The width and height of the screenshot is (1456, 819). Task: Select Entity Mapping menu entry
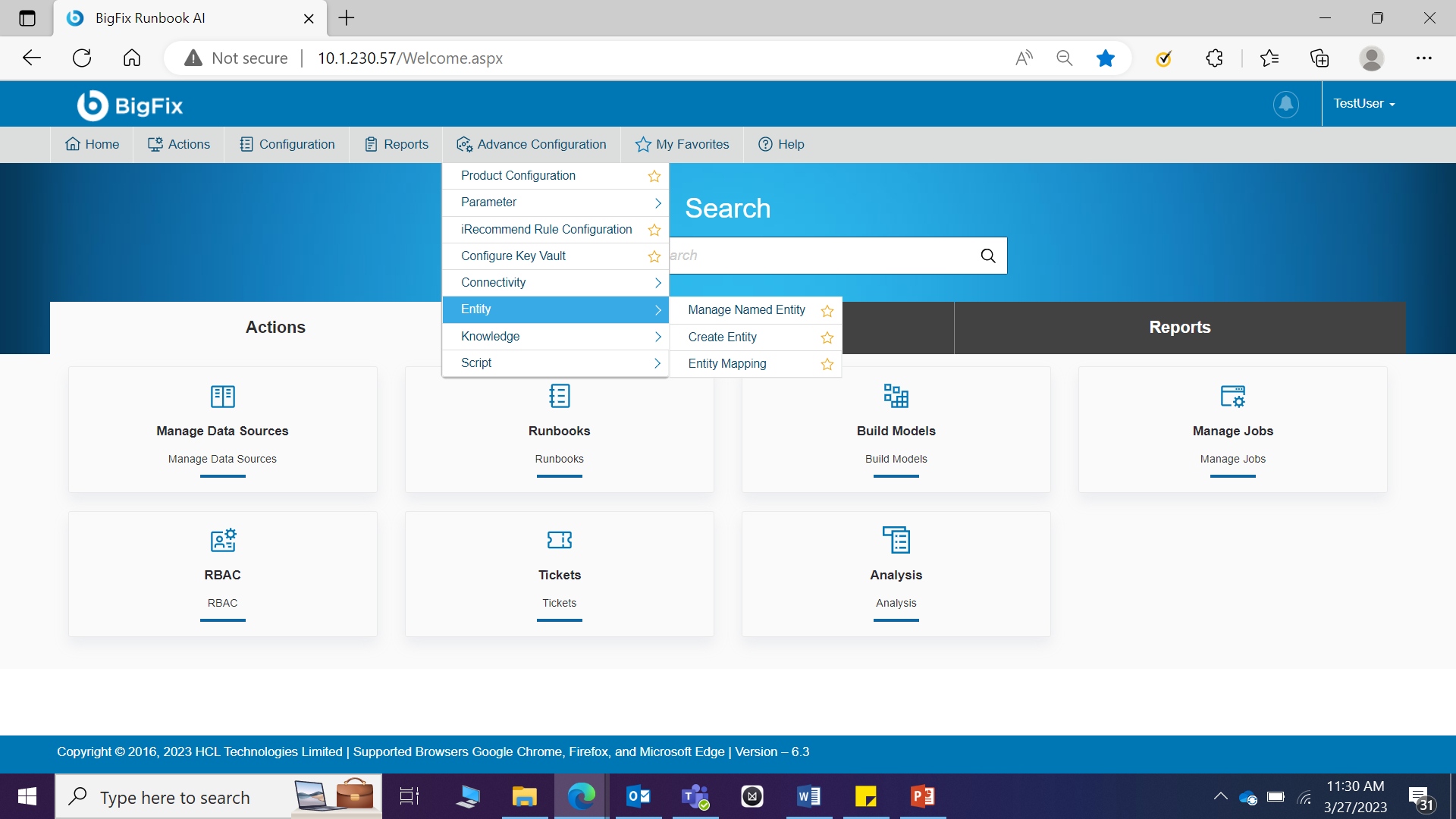727,364
